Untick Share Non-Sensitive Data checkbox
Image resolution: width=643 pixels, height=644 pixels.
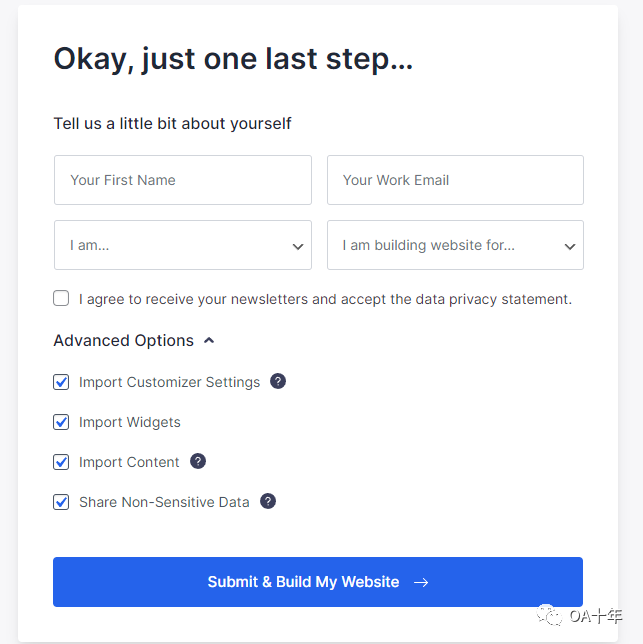coord(62,502)
